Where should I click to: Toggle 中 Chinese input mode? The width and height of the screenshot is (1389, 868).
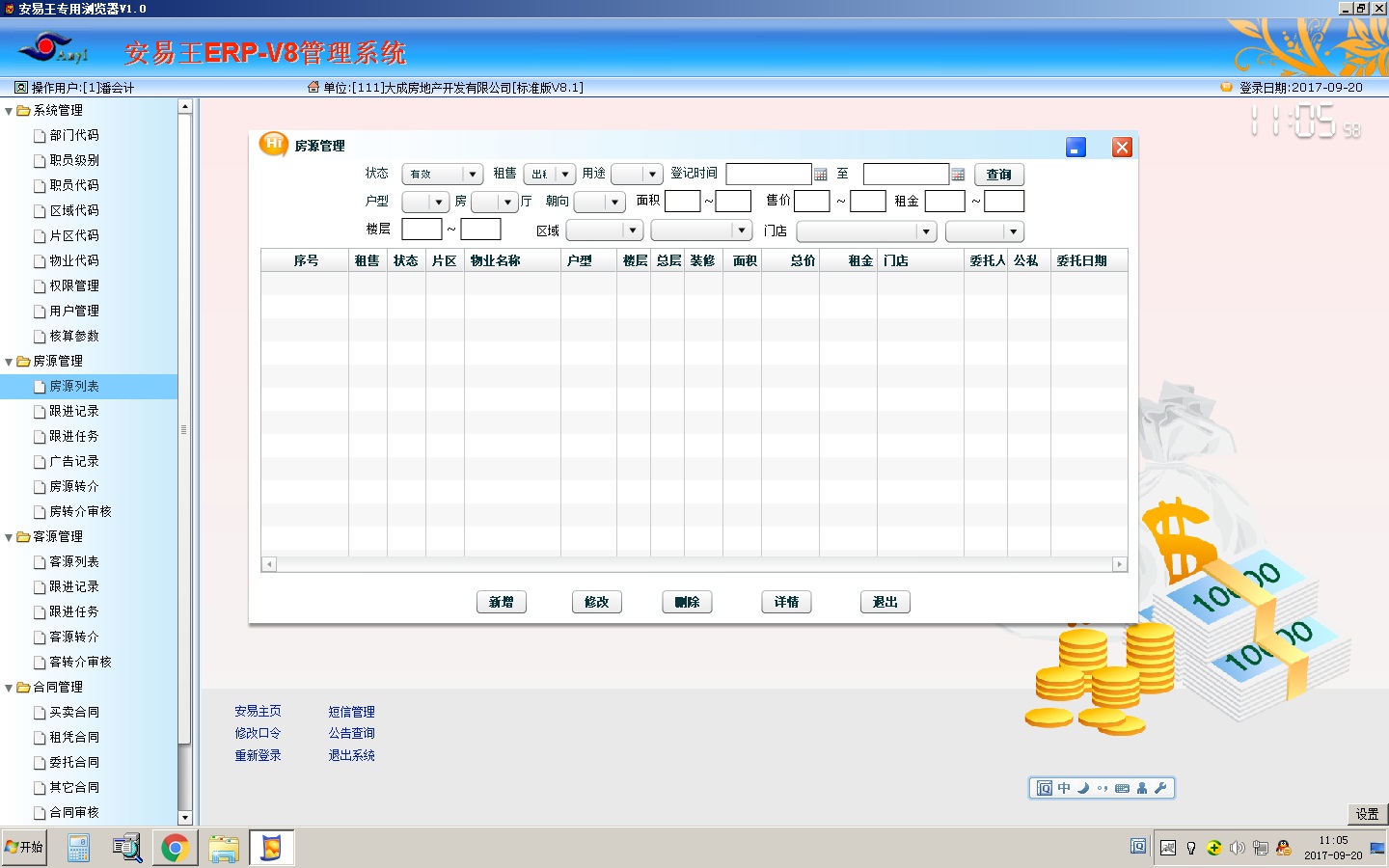click(1064, 788)
